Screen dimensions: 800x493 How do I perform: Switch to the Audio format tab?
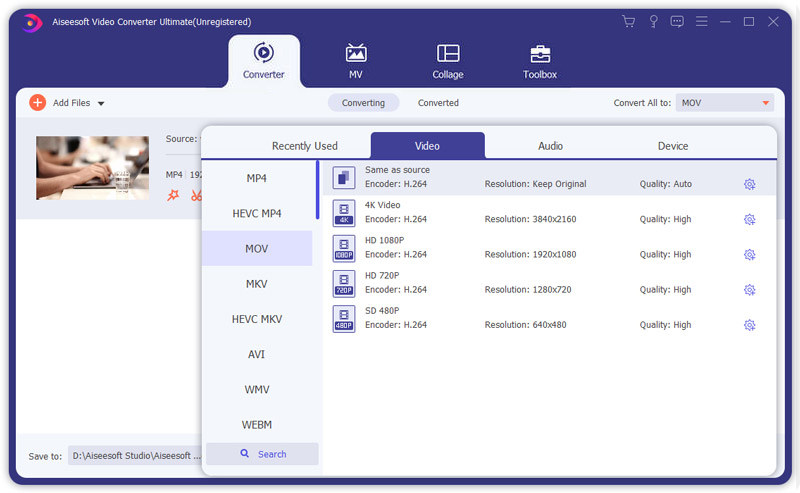tap(550, 146)
